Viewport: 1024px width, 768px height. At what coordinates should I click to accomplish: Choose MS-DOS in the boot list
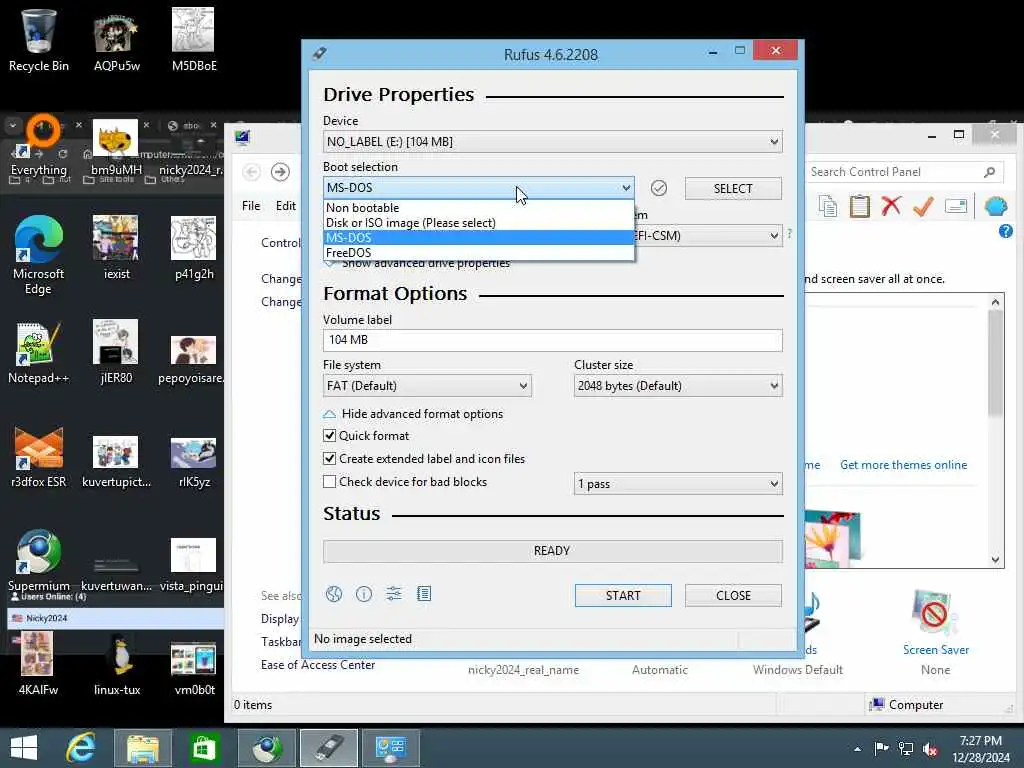coord(478,238)
